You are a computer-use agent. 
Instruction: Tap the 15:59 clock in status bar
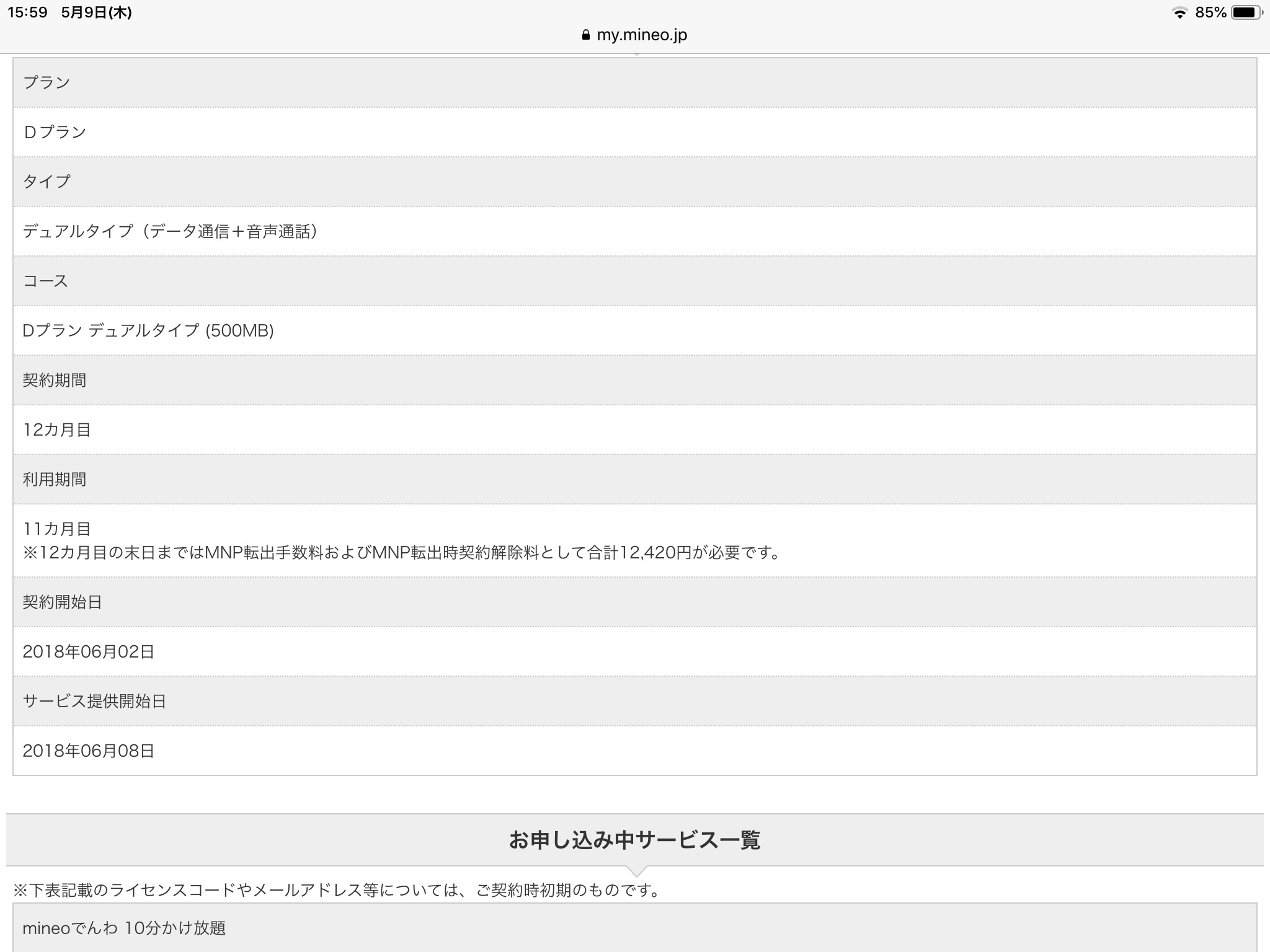click(x=27, y=13)
